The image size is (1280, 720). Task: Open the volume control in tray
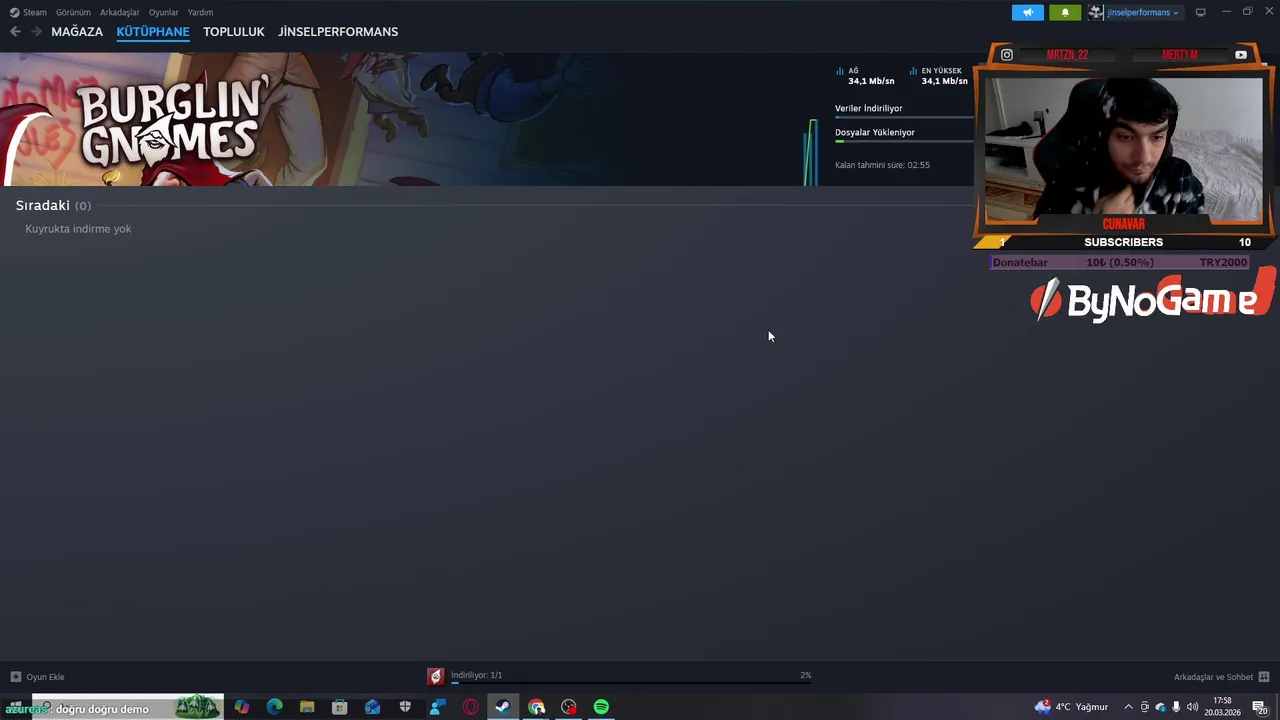[x=1192, y=707]
